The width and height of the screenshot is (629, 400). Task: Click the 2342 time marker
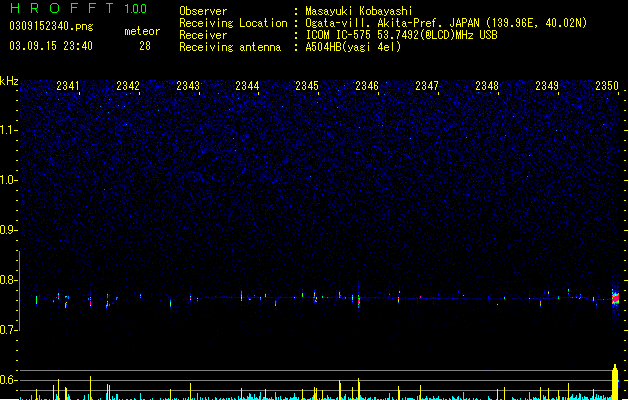[128, 86]
